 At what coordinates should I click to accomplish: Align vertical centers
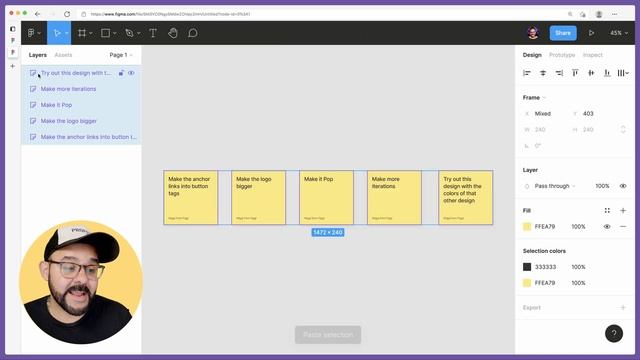[x=591, y=73]
